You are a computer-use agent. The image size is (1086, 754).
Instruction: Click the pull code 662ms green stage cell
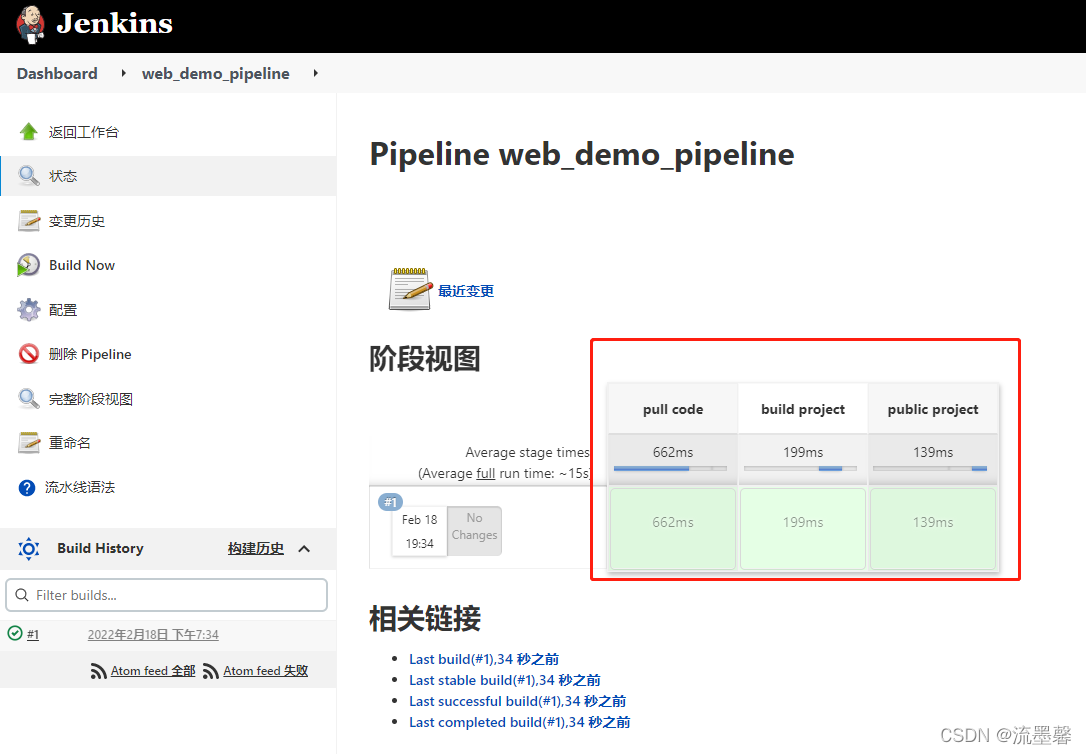pos(673,529)
